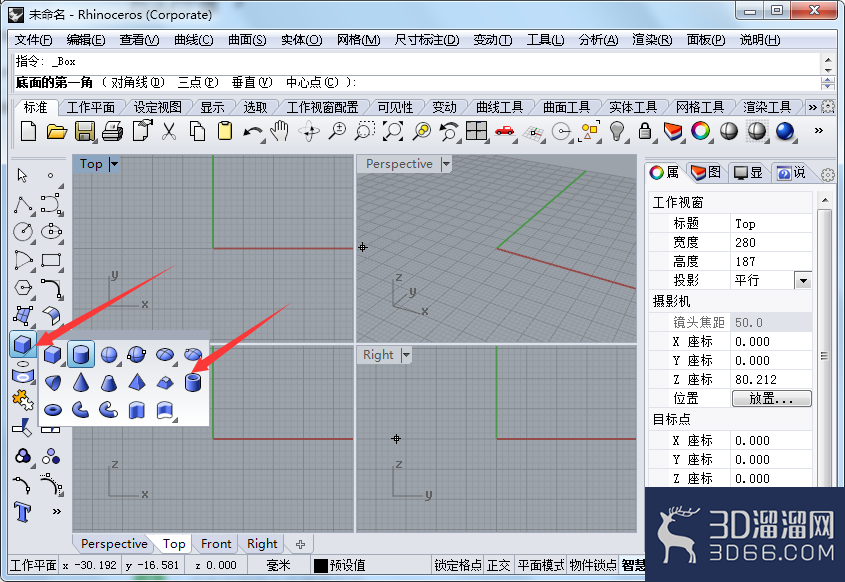Click the padlock Lock icon
The height and width of the screenshot is (582, 845).
(645, 131)
